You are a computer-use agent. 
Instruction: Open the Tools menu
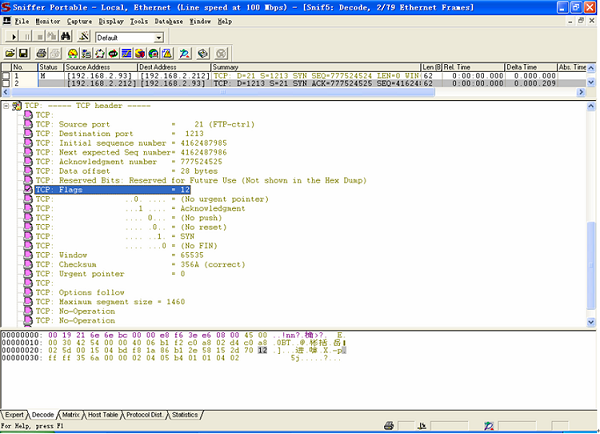(138, 20)
